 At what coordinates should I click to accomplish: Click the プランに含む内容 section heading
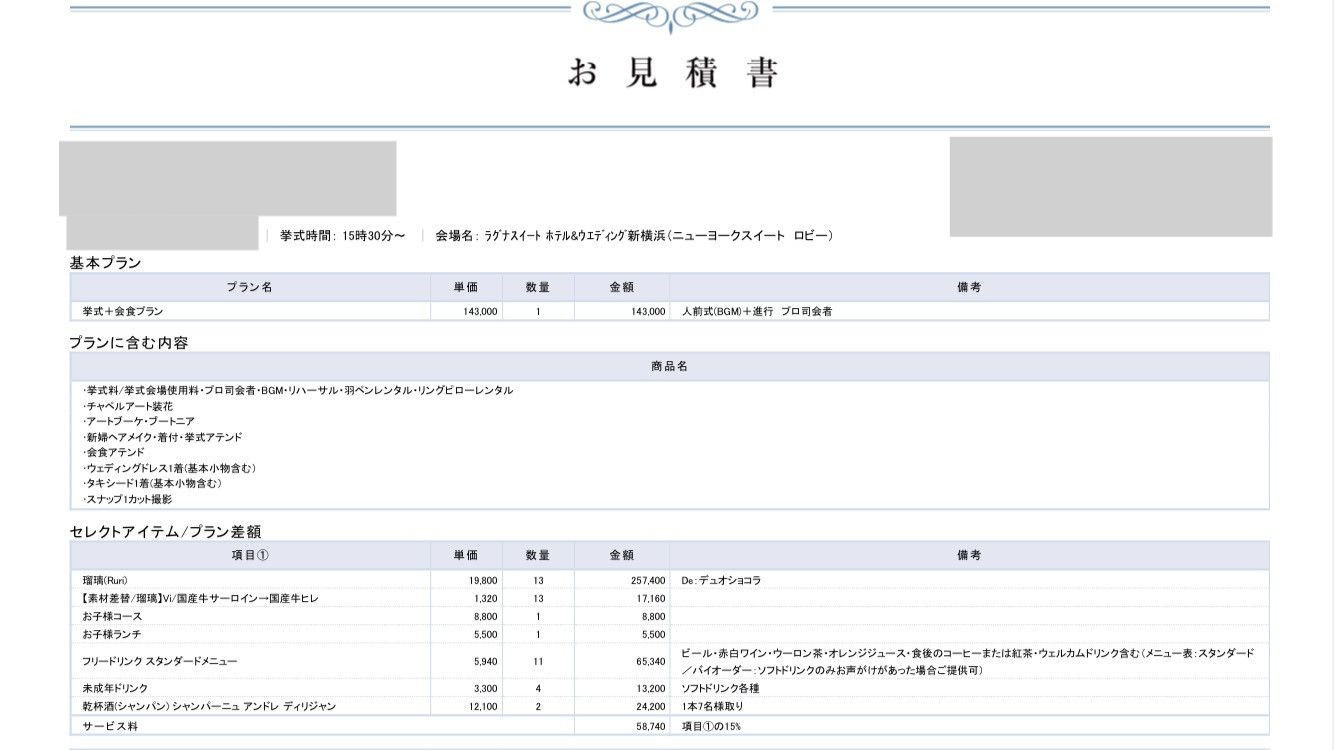coord(129,342)
